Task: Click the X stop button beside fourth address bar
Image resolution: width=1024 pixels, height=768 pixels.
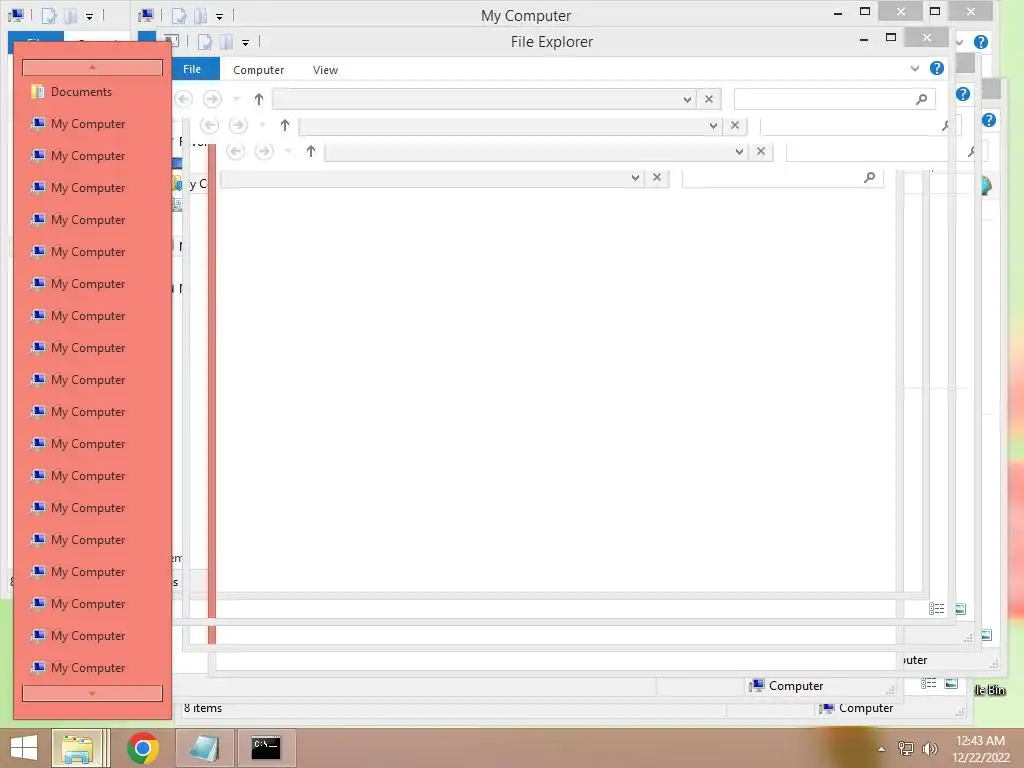Action: point(657,178)
